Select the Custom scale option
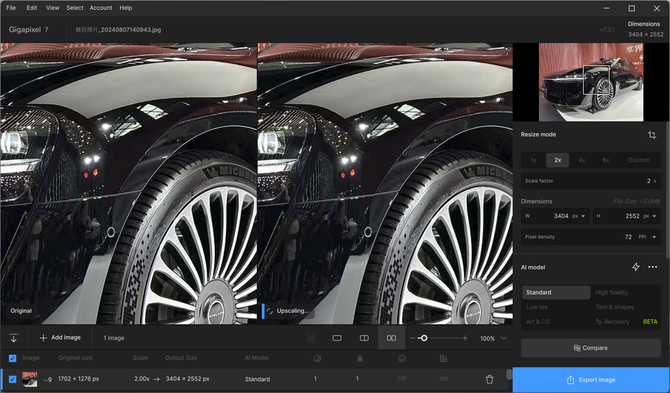 639,160
